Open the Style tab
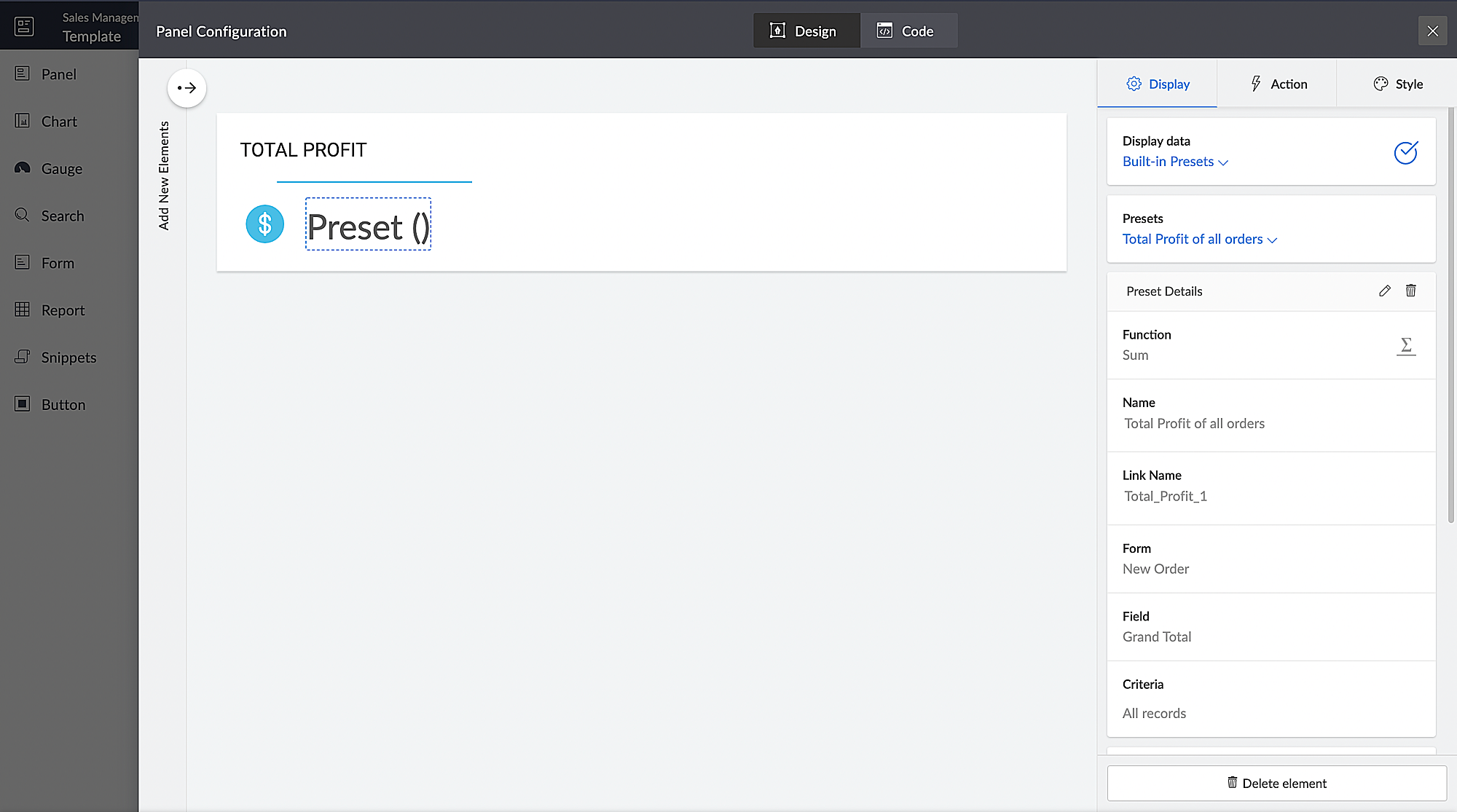This screenshot has height=812, width=1457. click(x=1397, y=84)
